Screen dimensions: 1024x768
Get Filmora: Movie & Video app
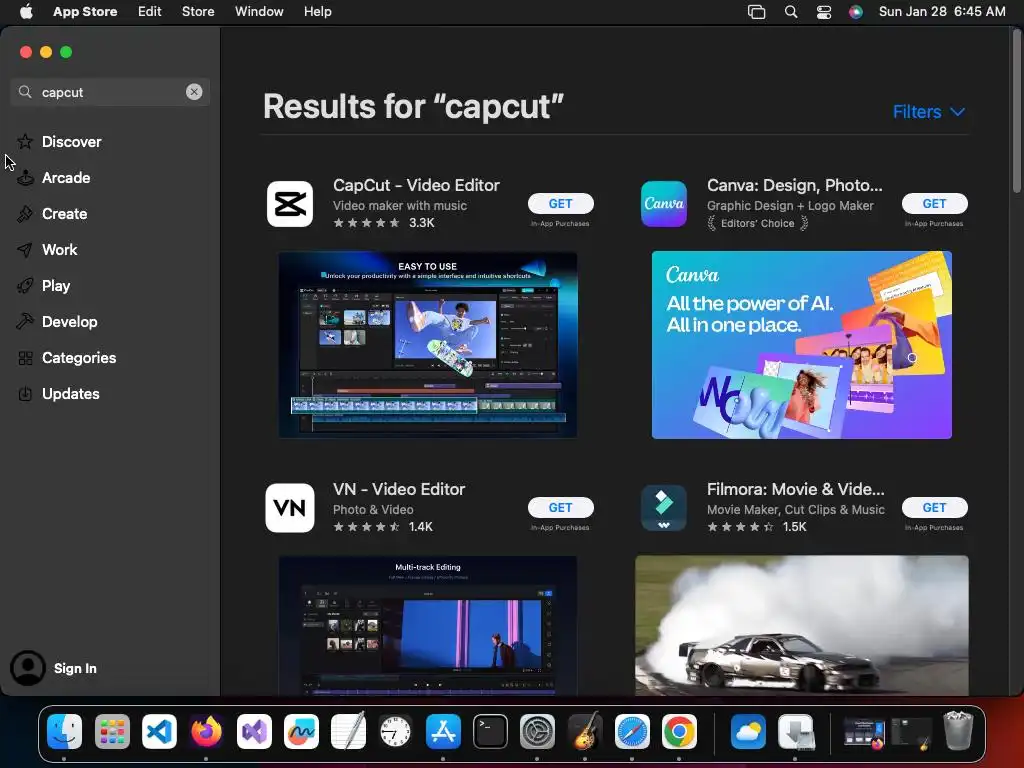pos(935,507)
